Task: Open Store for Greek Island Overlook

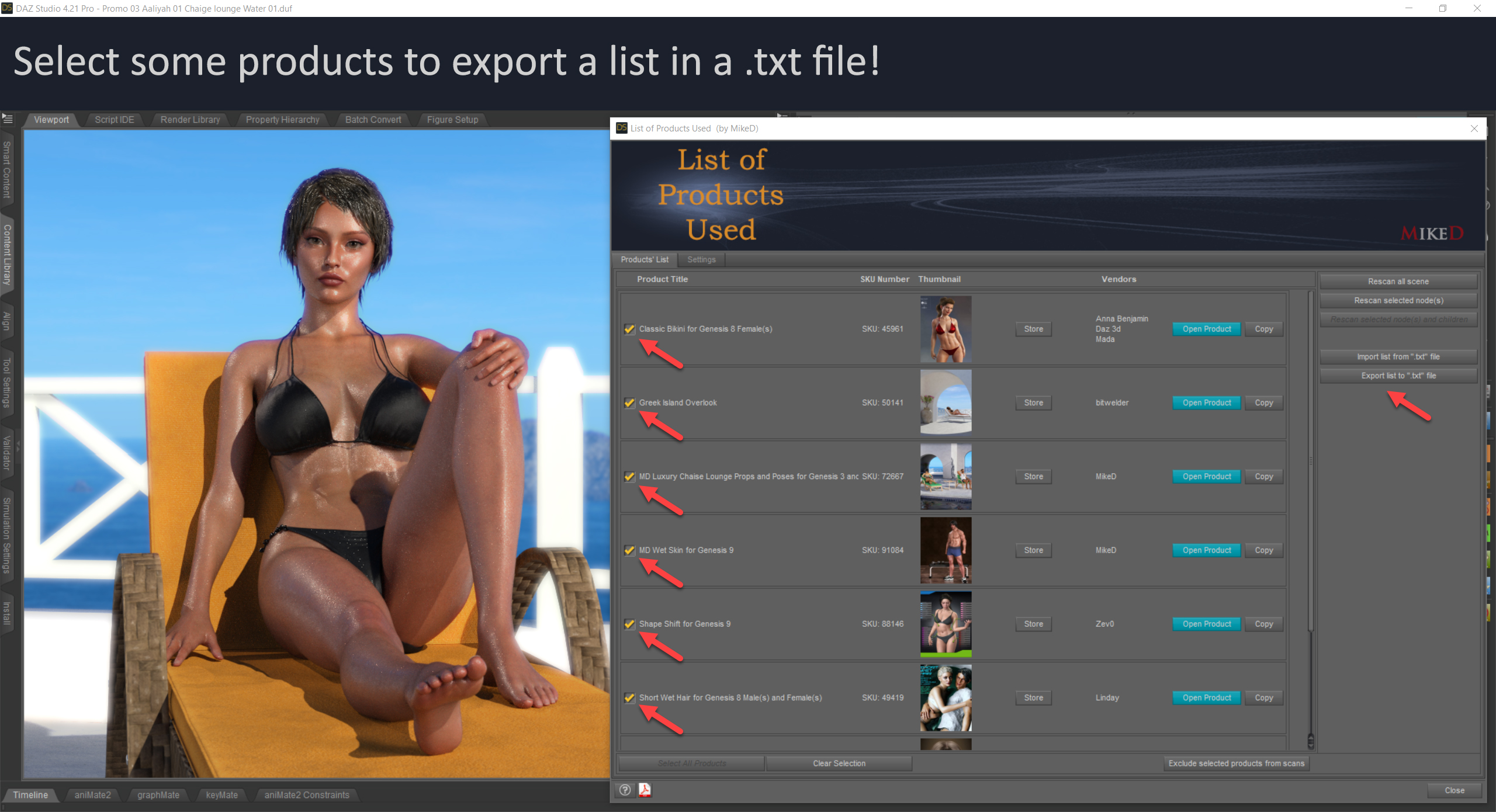Action: (x=1033, y=402)
